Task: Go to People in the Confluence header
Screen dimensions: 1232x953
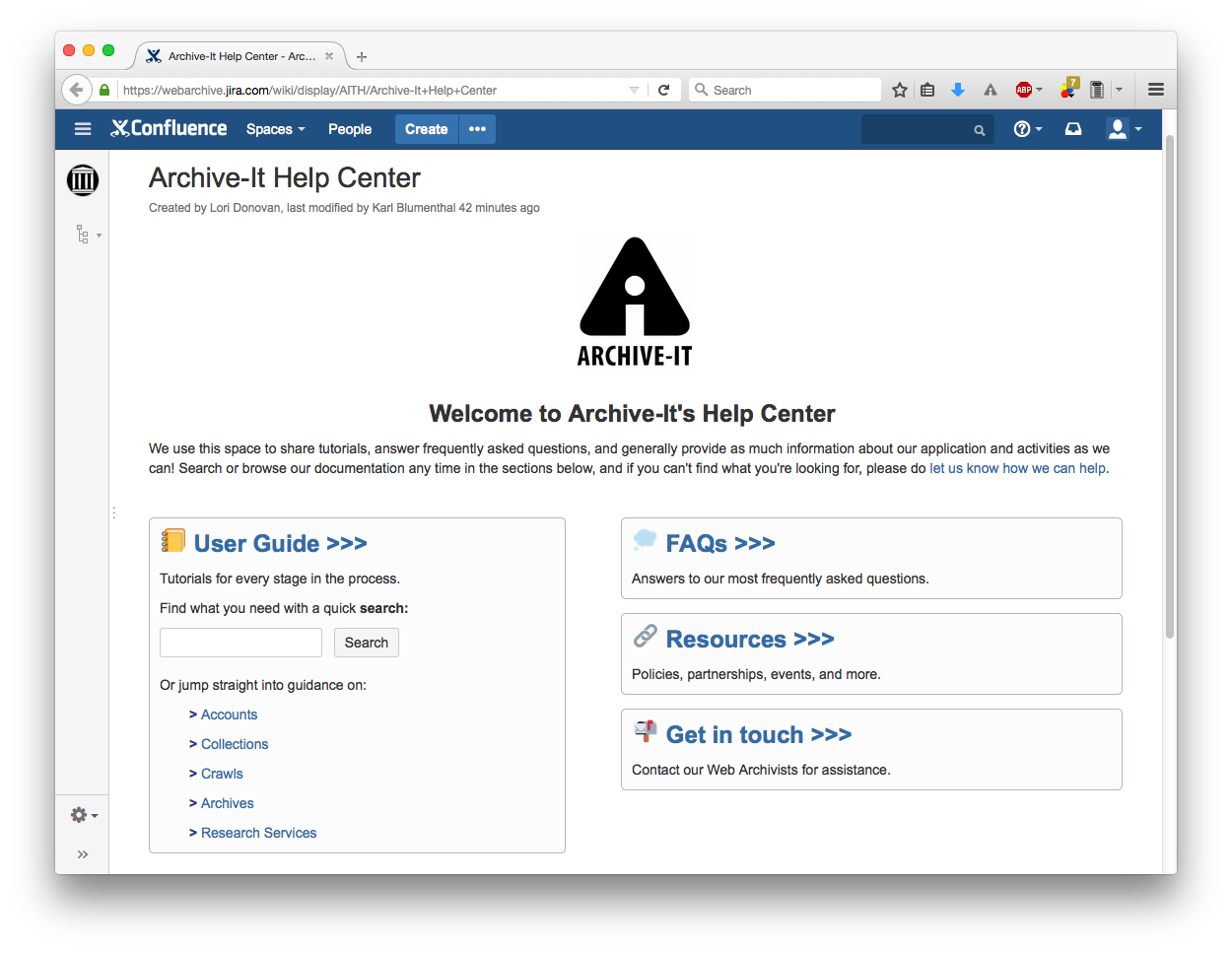Action: click(x=349, y=129)
